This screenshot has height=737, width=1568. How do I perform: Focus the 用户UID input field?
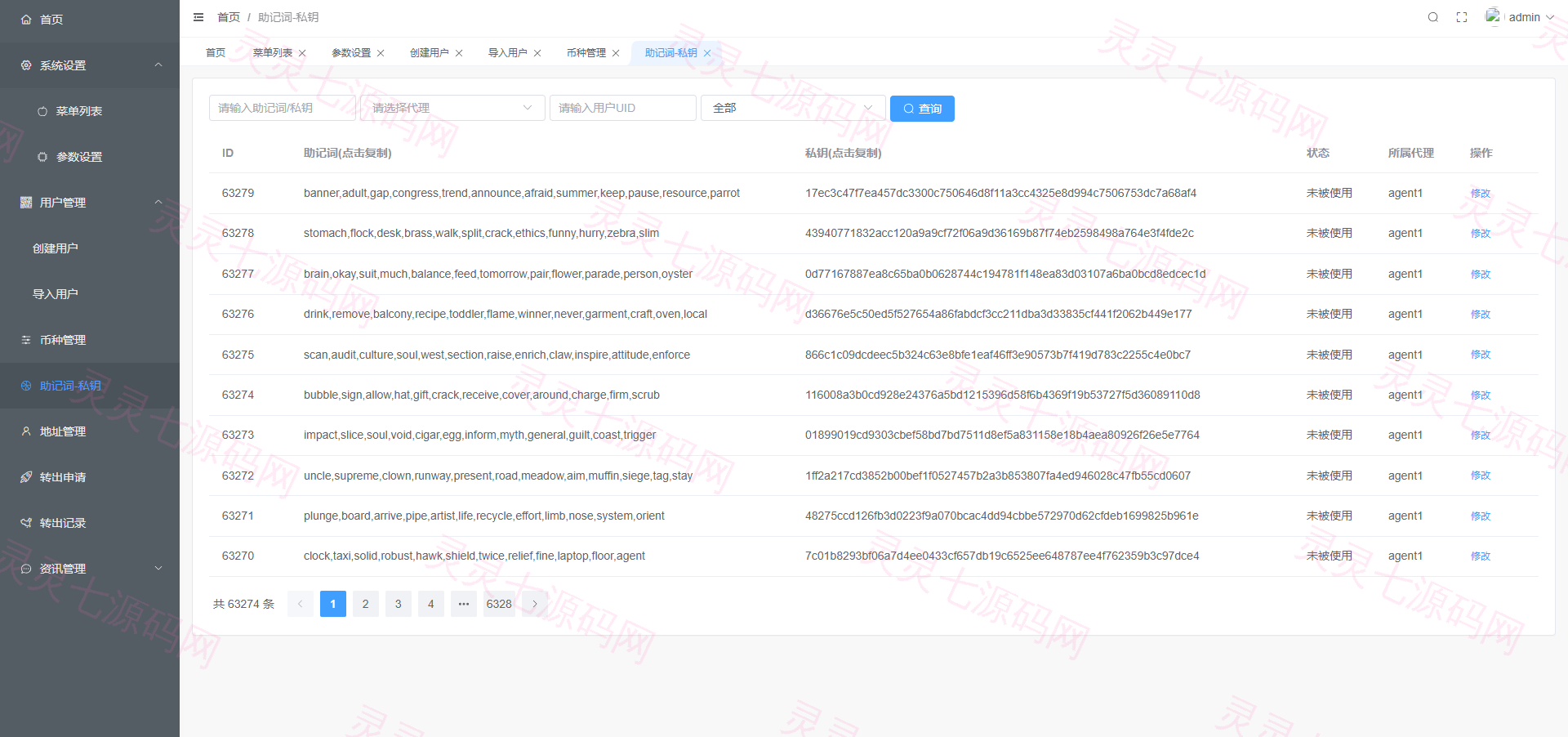pos(623,108)
